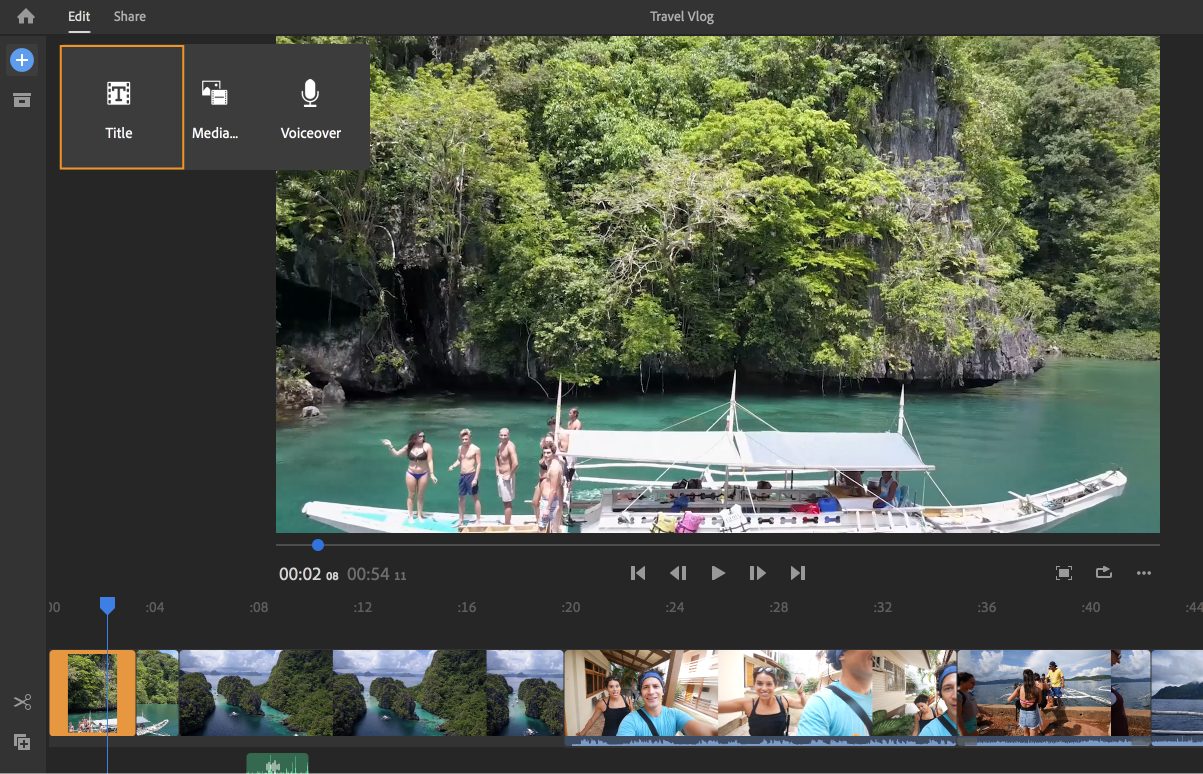Click the current timecode 00:02
The width and height of the screenshot is (1203, 774).
click(x=298, y=574)
